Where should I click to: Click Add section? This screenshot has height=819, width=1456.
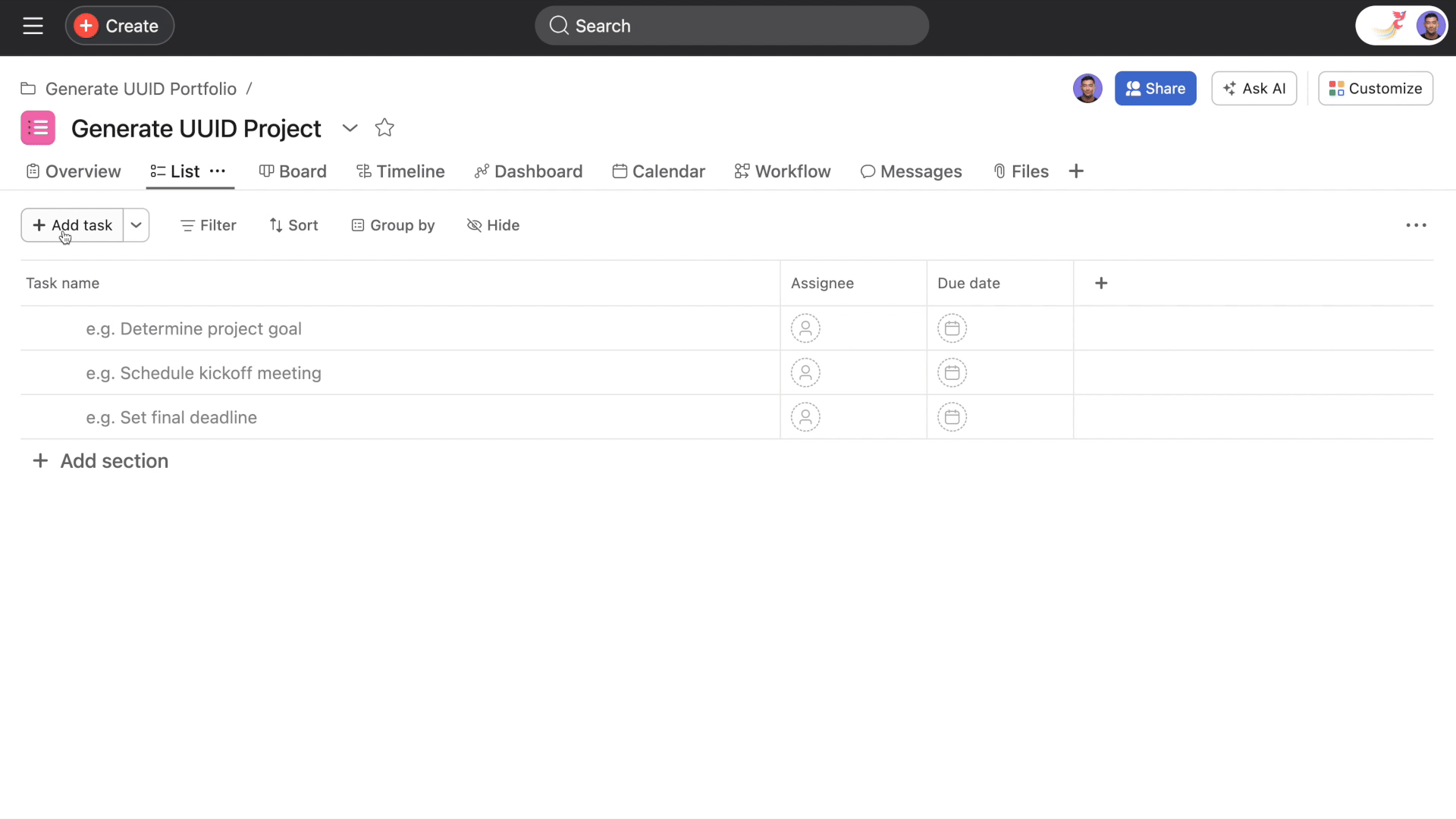click(100, 461)
